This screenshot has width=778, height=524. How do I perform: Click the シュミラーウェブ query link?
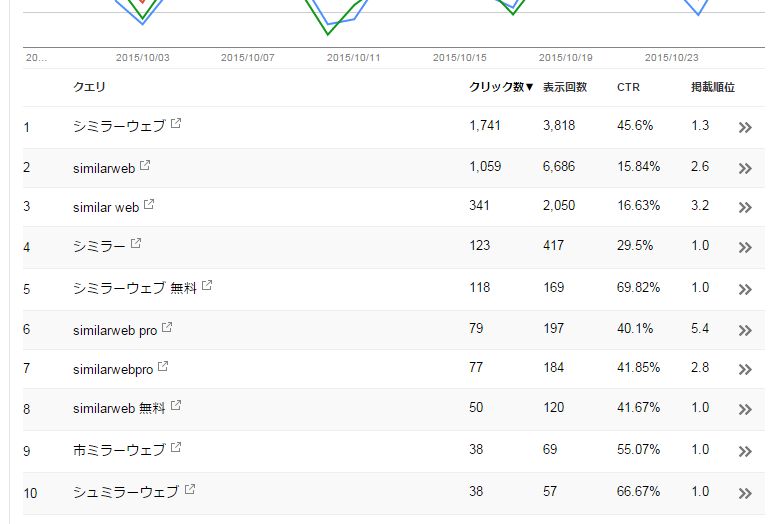[x=126, y=492]
